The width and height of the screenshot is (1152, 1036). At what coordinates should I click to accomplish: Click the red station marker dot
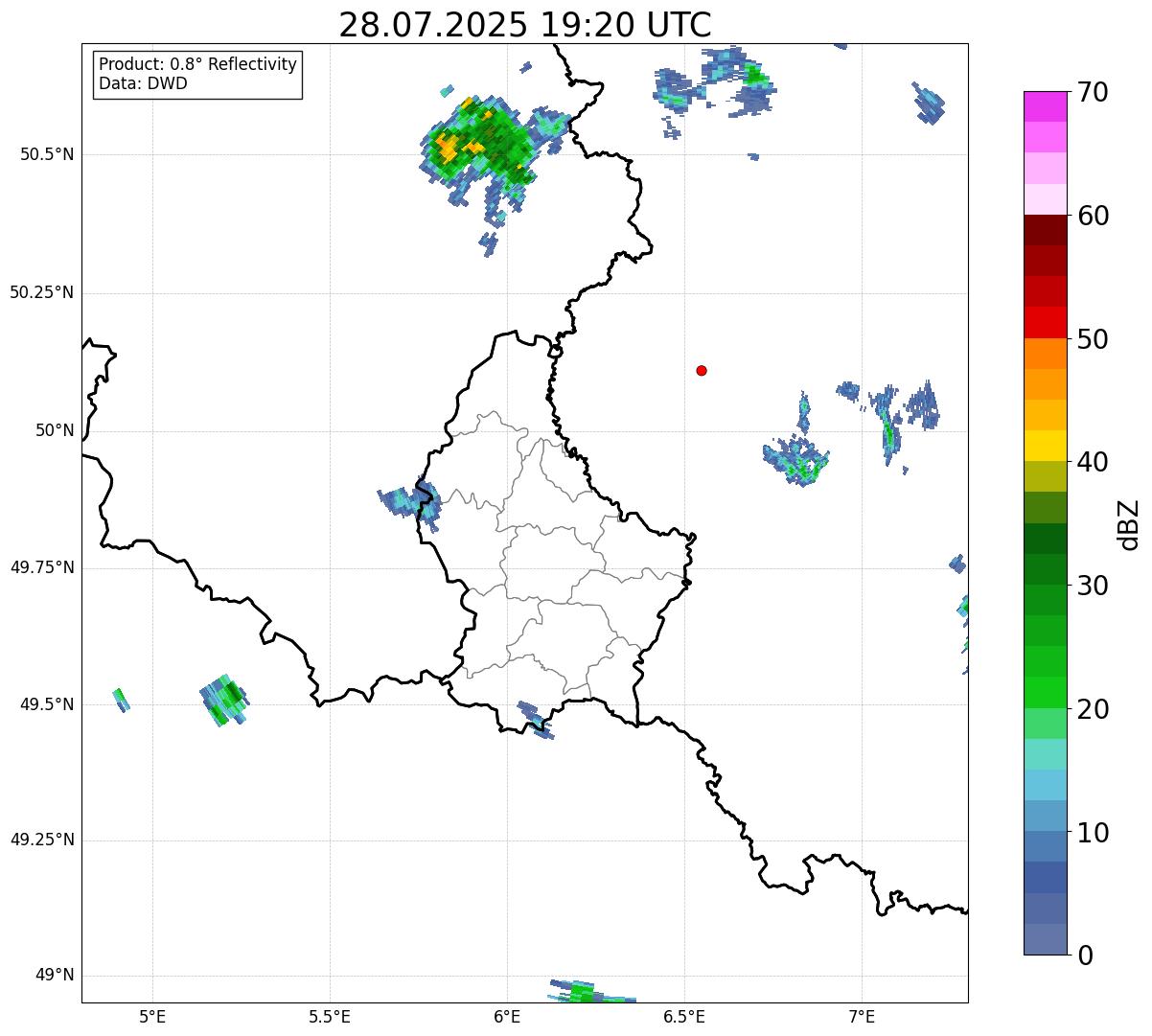[x=702, y=370]
